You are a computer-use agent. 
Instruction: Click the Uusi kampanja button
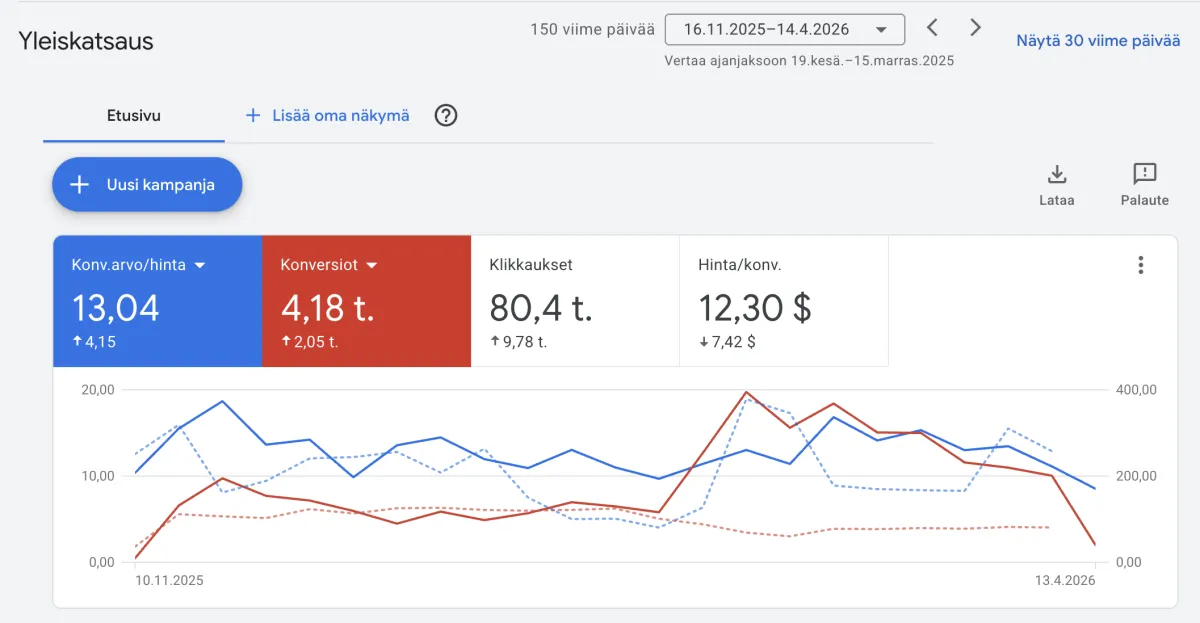147,185
